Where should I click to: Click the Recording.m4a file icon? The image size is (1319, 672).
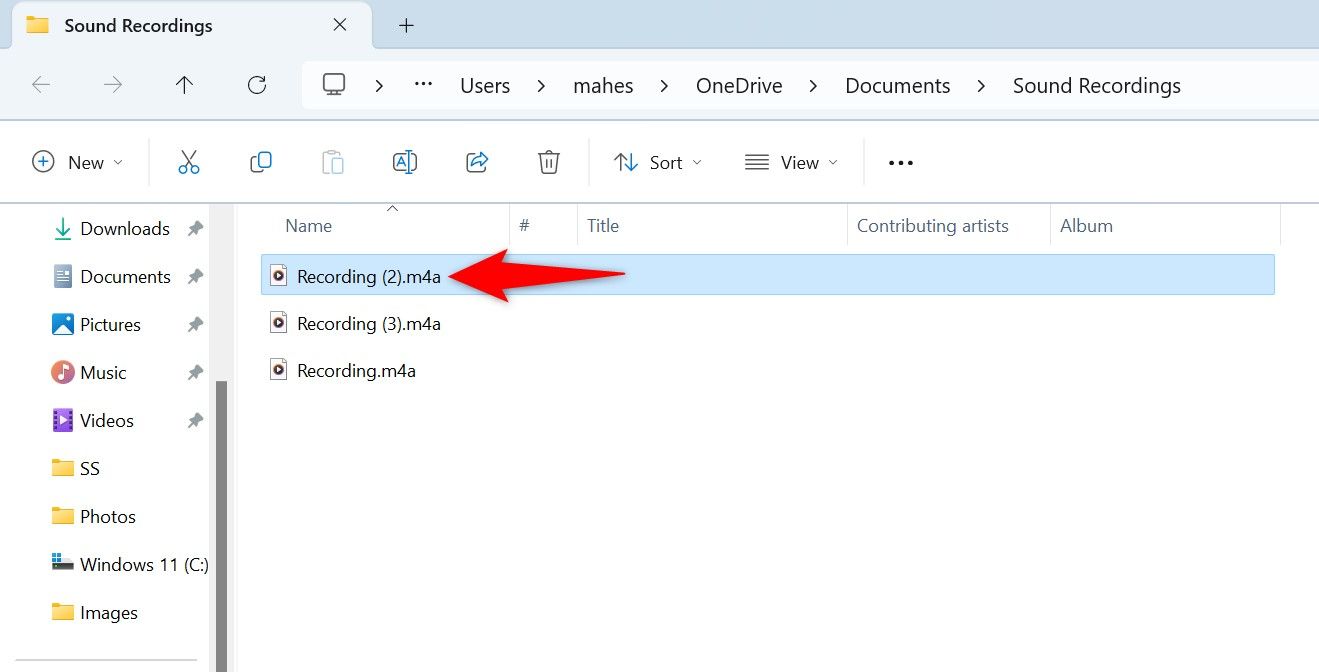pos(279,370)
